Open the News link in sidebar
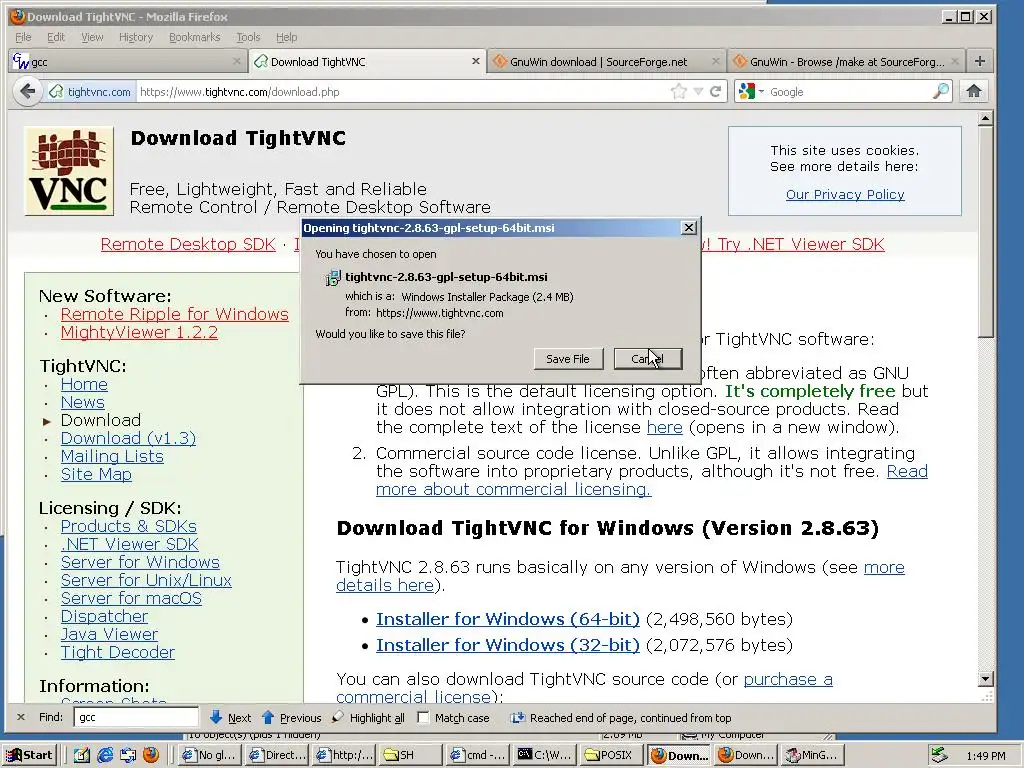The image size is (1024, 768). click(82, 402)
